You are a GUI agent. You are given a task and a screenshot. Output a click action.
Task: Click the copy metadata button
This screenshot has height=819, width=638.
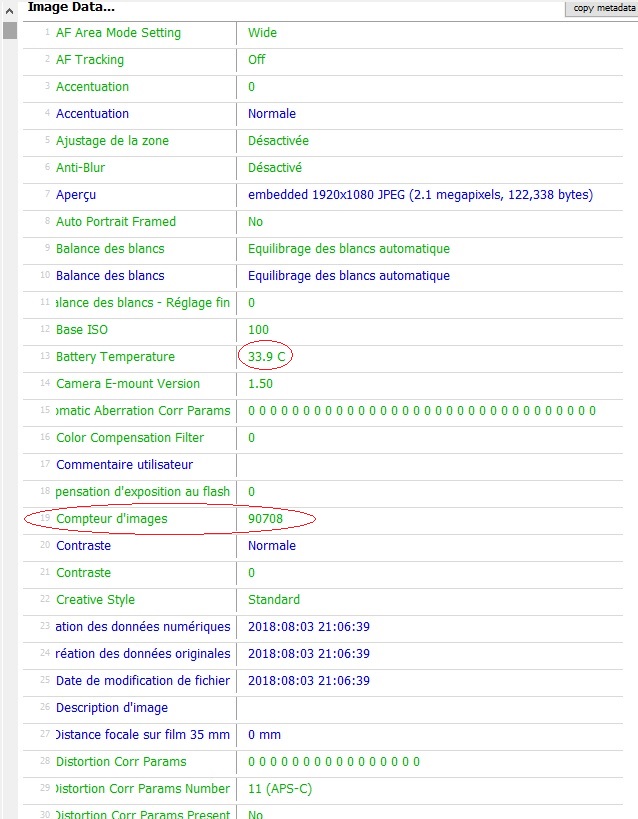pyautogui.click(x=603, y=8)
